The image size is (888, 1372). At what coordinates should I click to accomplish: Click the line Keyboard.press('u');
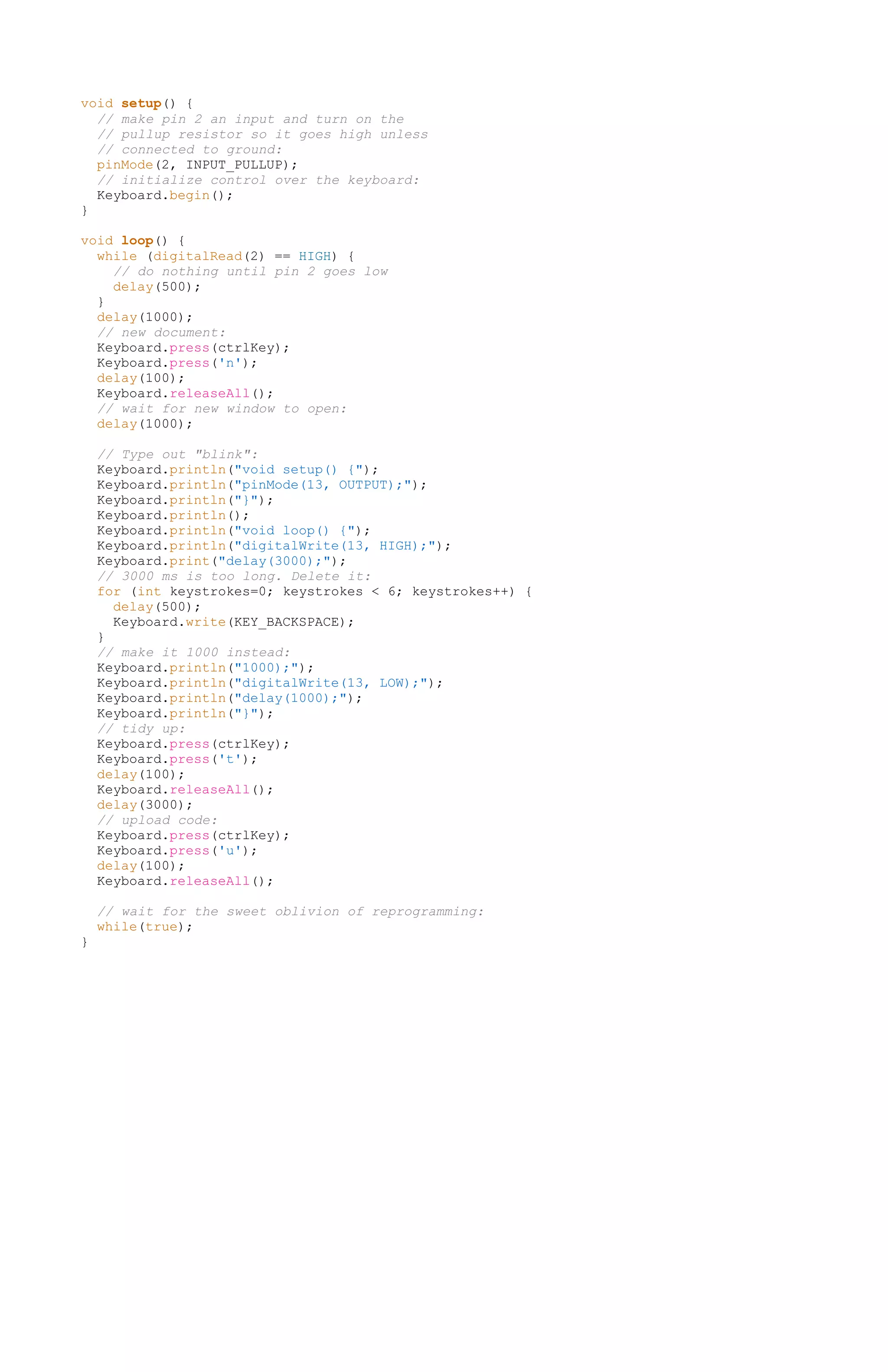click(177, 851)
